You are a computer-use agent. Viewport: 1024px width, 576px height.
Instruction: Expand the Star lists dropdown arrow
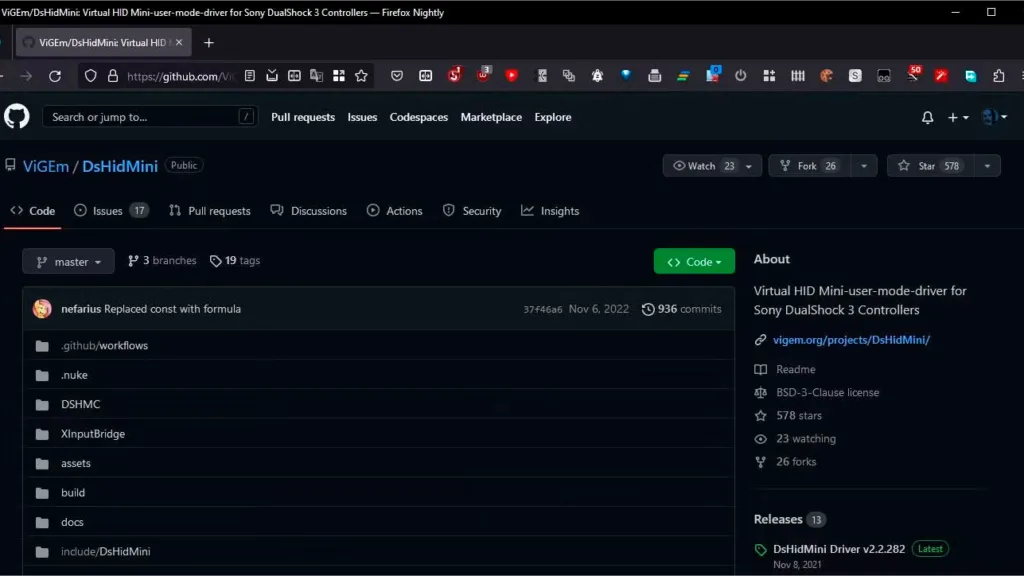(987, 166)
